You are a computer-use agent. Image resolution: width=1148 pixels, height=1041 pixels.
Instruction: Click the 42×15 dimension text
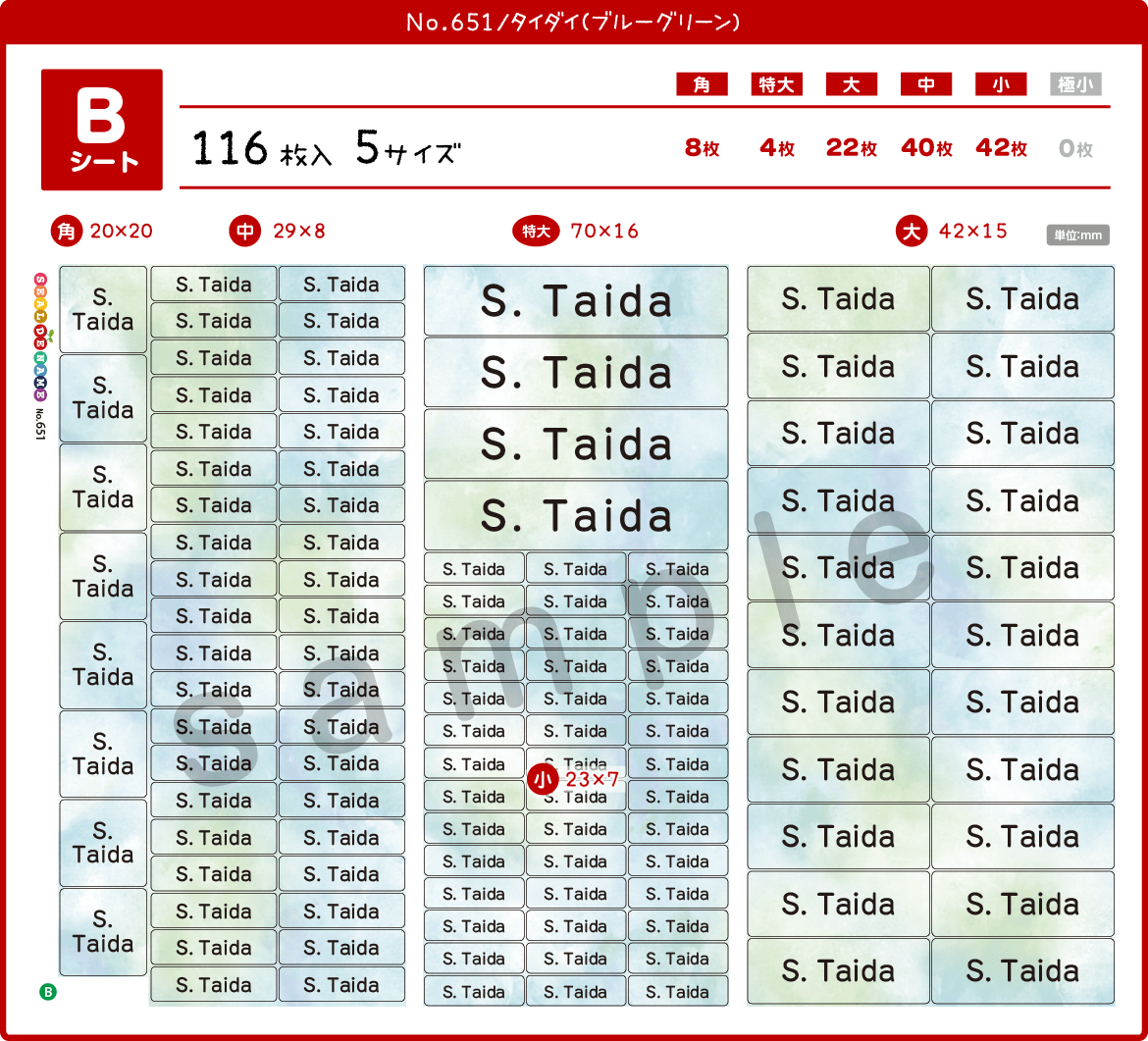[973, 232]
